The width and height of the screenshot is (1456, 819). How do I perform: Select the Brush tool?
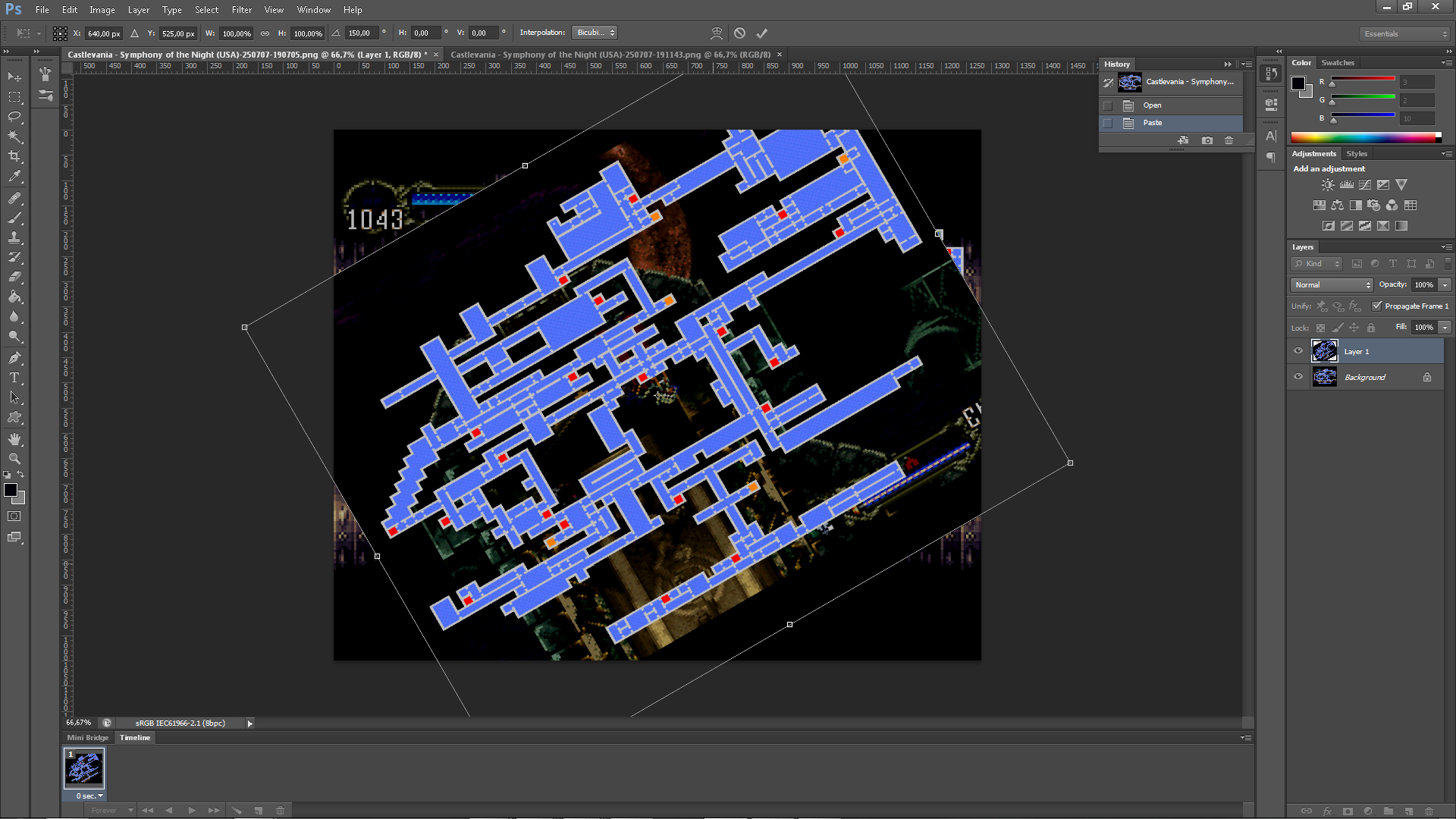14,218
